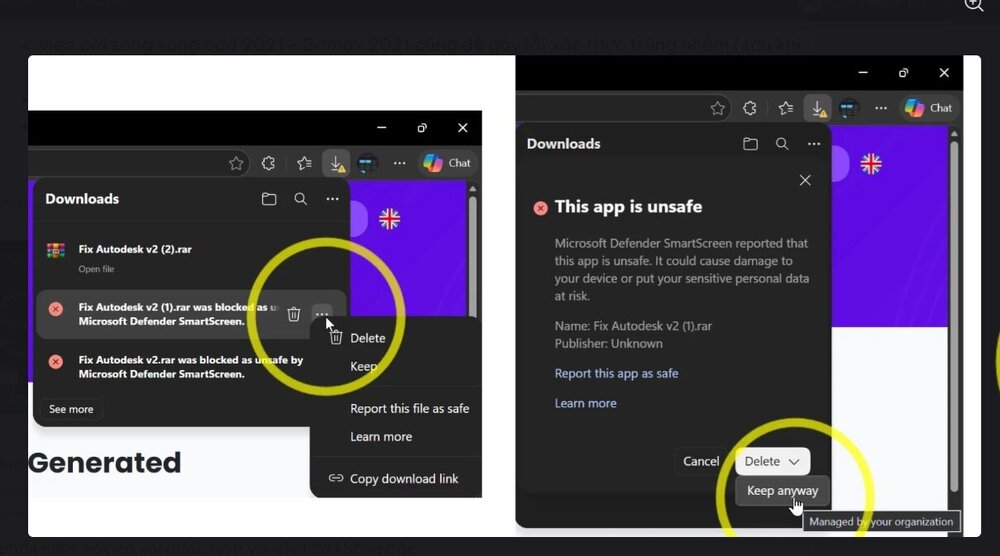Screen dimensions: 1000x556
Task: Open Copilot Chat button in left browser window
Action: 447,163
